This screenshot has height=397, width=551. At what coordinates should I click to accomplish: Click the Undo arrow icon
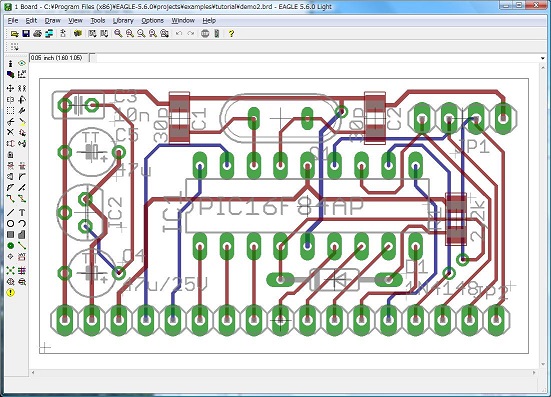[x=179, y=34]
